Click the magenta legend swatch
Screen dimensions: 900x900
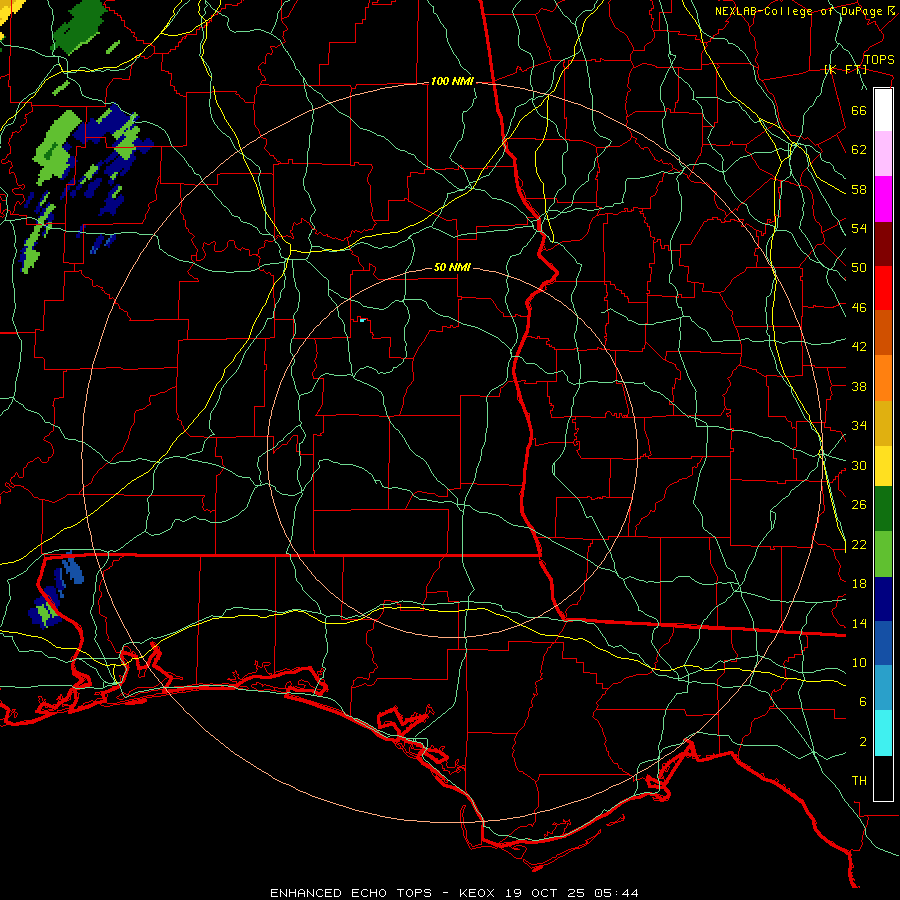tap(883, 199)
